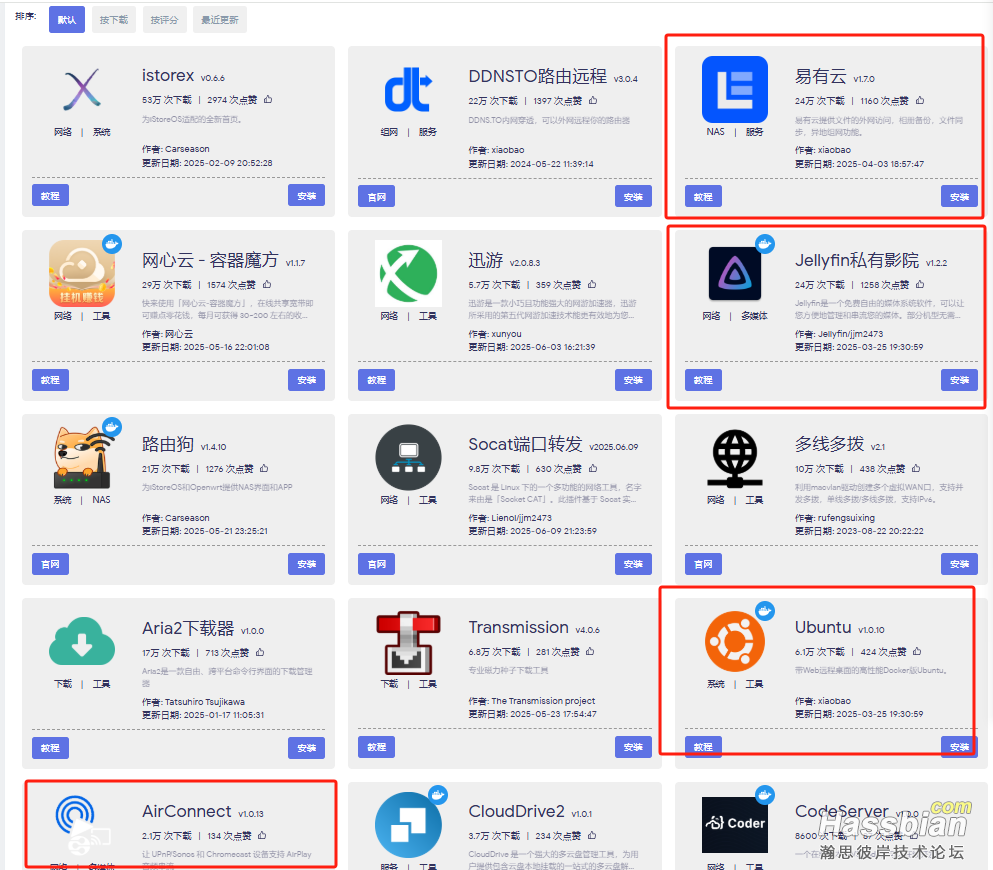Visit 官网 for Socat端口转发
The image size is (993, 870).
pyautogui.click(x=376, y=564)
